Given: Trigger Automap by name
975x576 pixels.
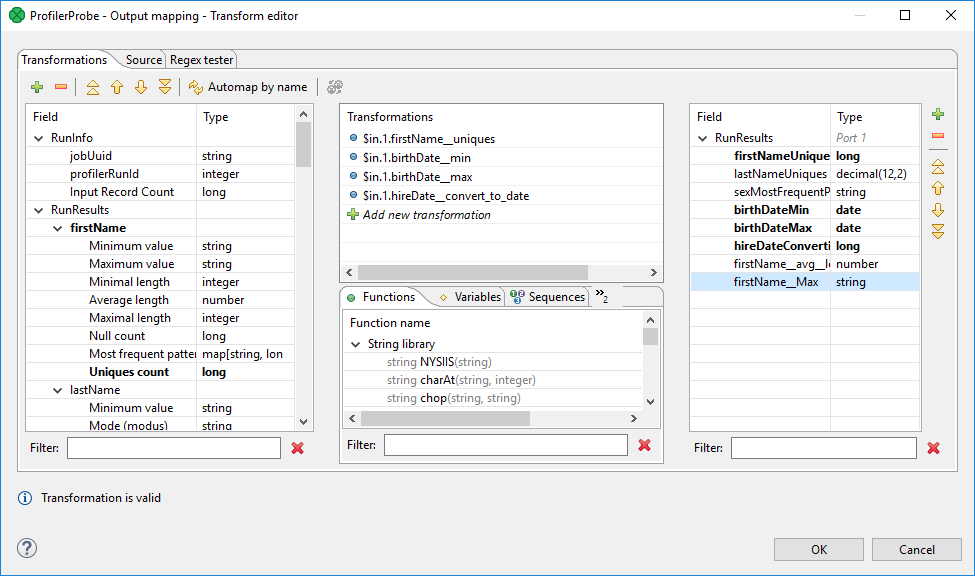Looking at the screenshot, I should [x=249, y=87].
